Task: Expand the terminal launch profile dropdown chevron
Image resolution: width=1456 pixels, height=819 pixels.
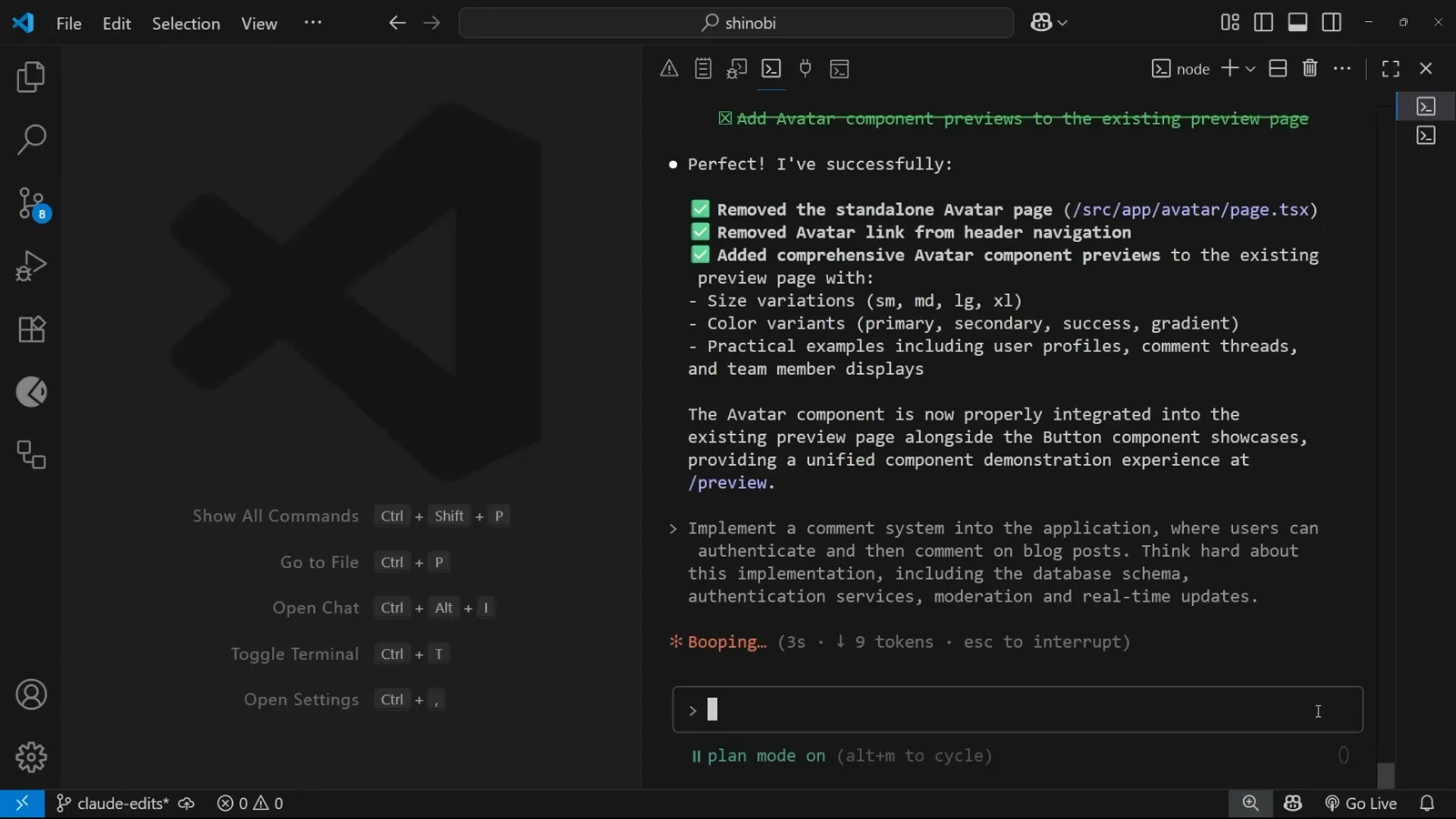Action: [1250, 69]
